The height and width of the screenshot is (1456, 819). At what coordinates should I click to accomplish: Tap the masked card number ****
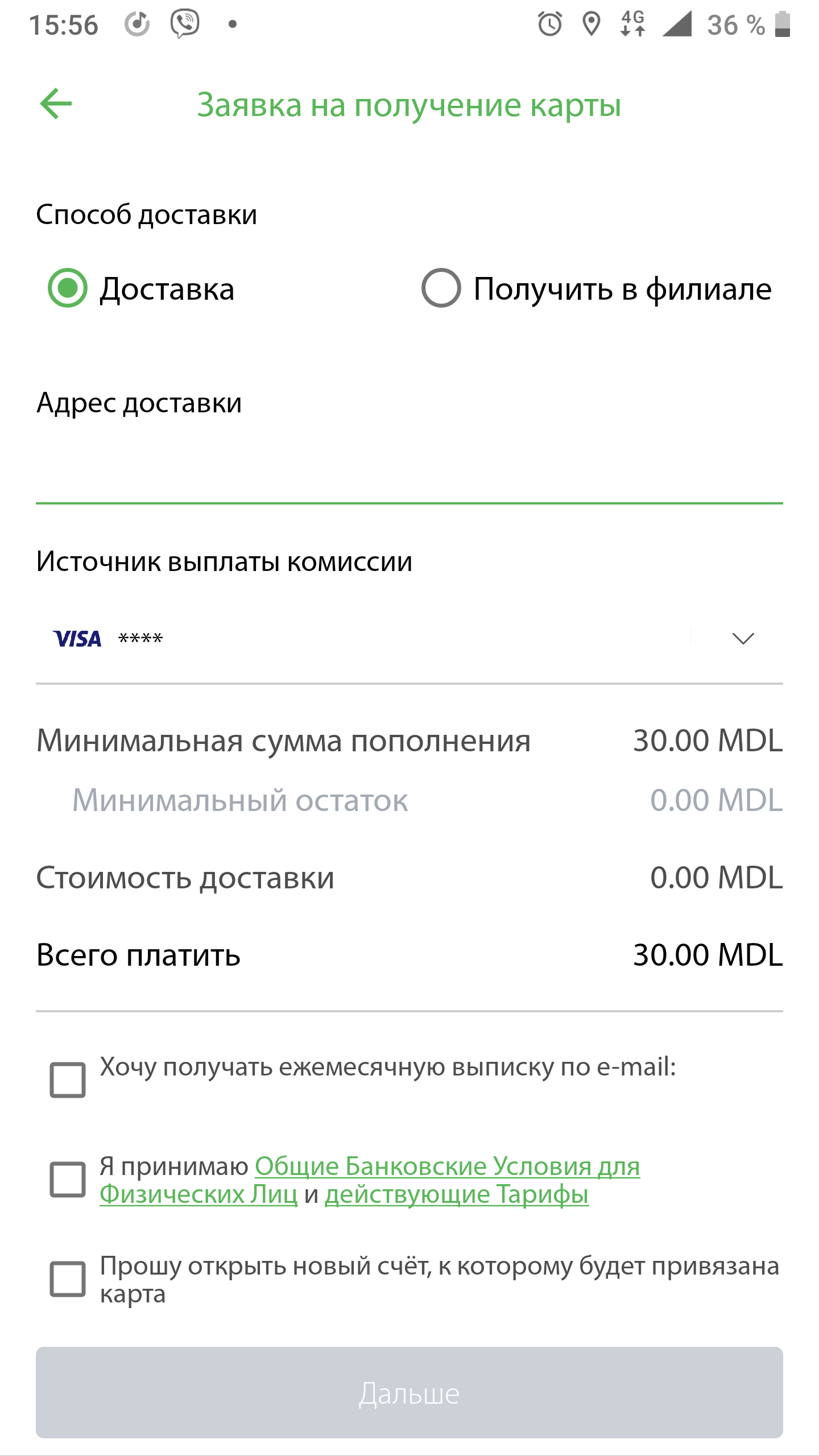point(140,639)
